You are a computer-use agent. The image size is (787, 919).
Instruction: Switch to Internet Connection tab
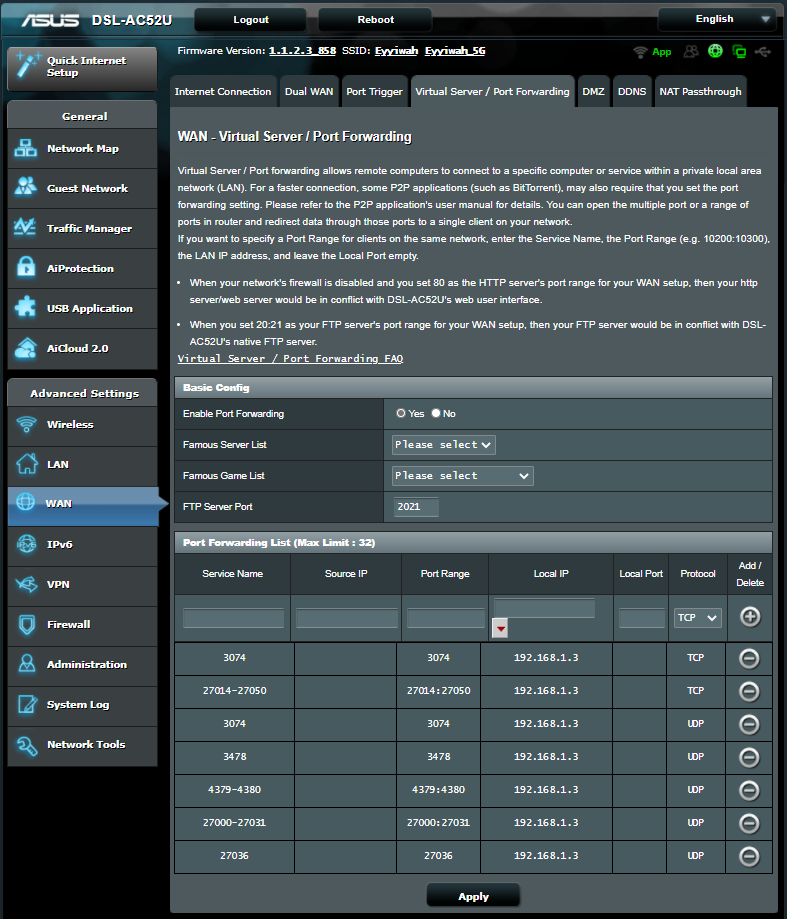[223, 91]
